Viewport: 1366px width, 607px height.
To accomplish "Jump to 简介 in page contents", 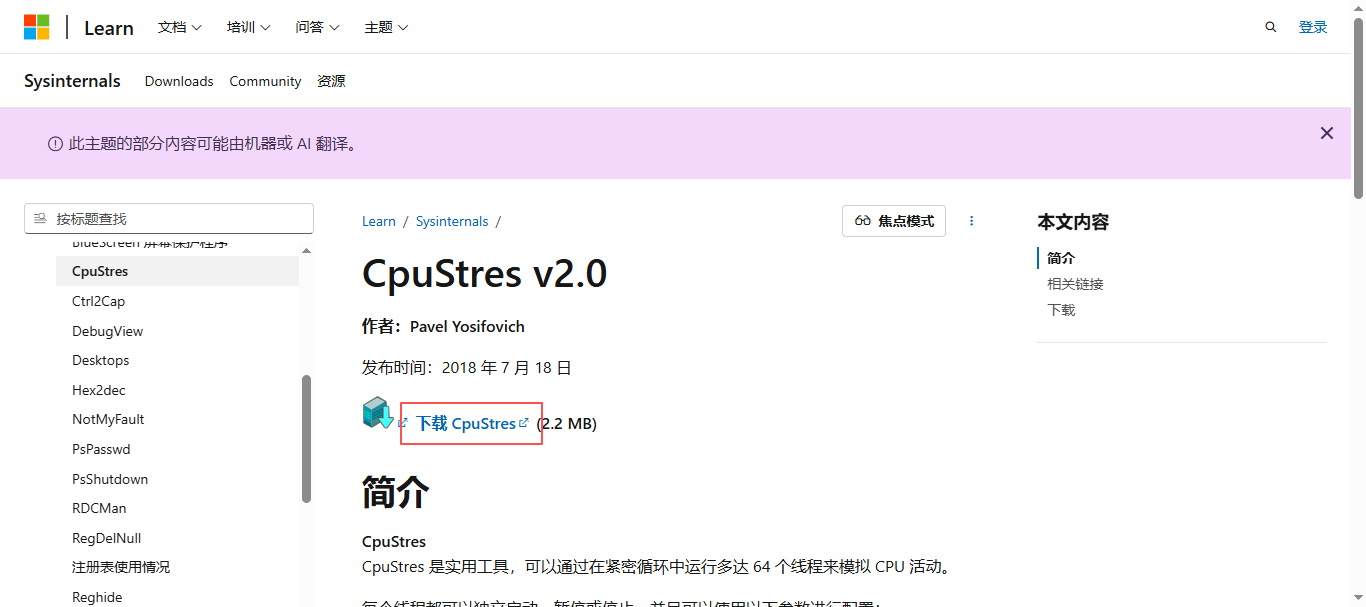I will coord(1061,258).
